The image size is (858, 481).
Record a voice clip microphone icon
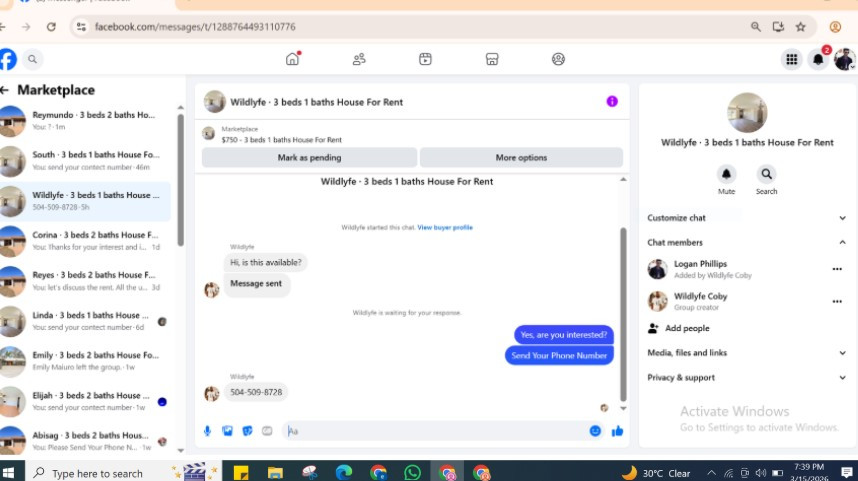tap(207, 431)
